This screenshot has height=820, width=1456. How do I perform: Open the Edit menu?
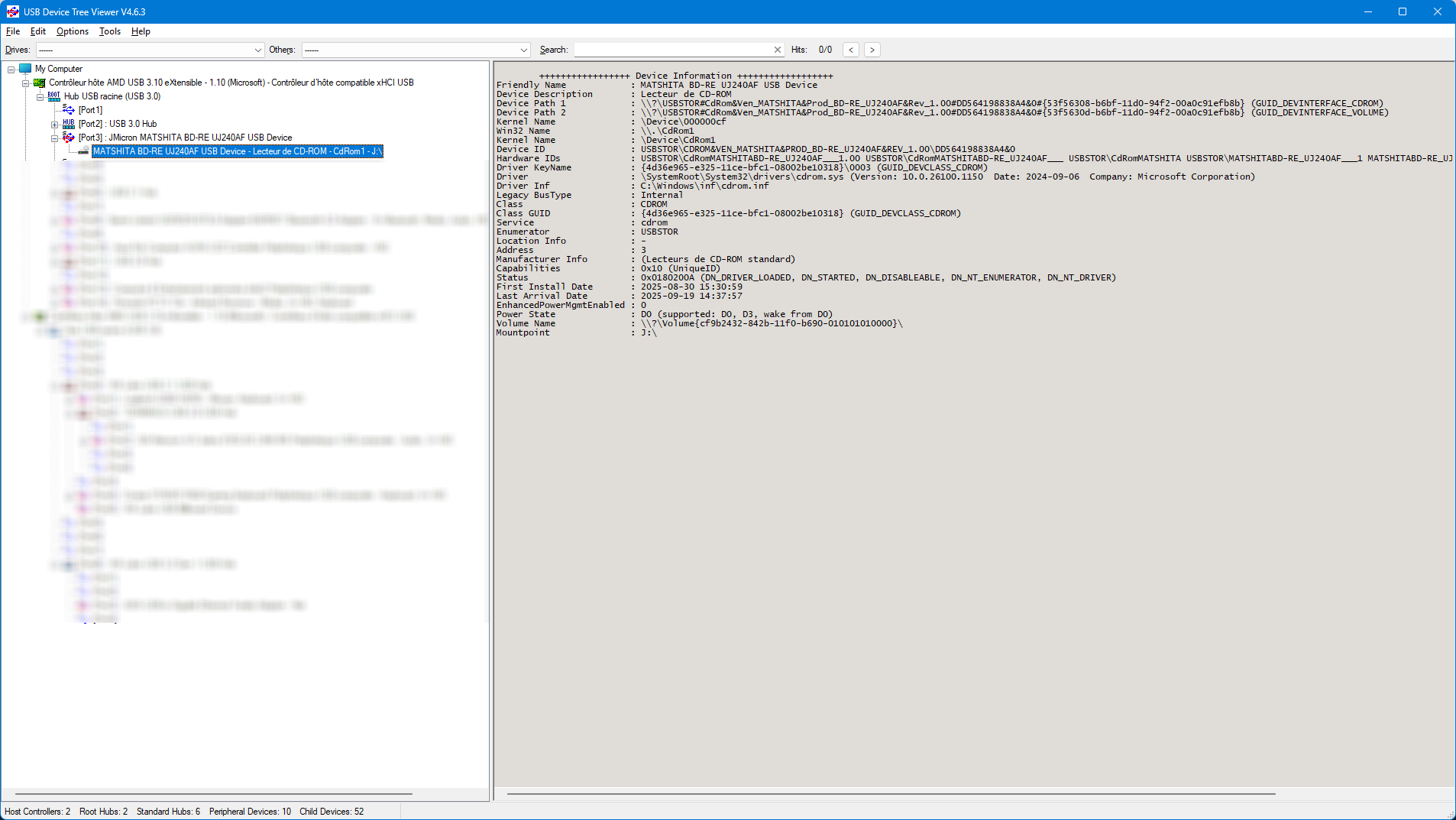(38, 31)
